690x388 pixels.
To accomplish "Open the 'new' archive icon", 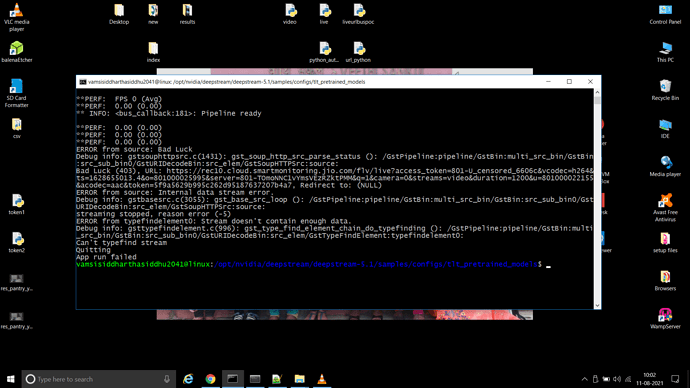I will (x=153, y=14).
